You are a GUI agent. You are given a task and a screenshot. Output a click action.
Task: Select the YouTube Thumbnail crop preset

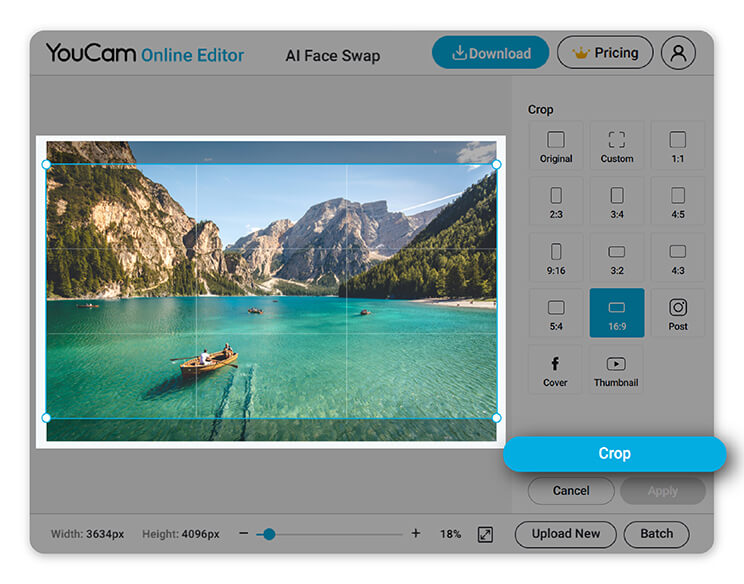(x=616, y=369)
